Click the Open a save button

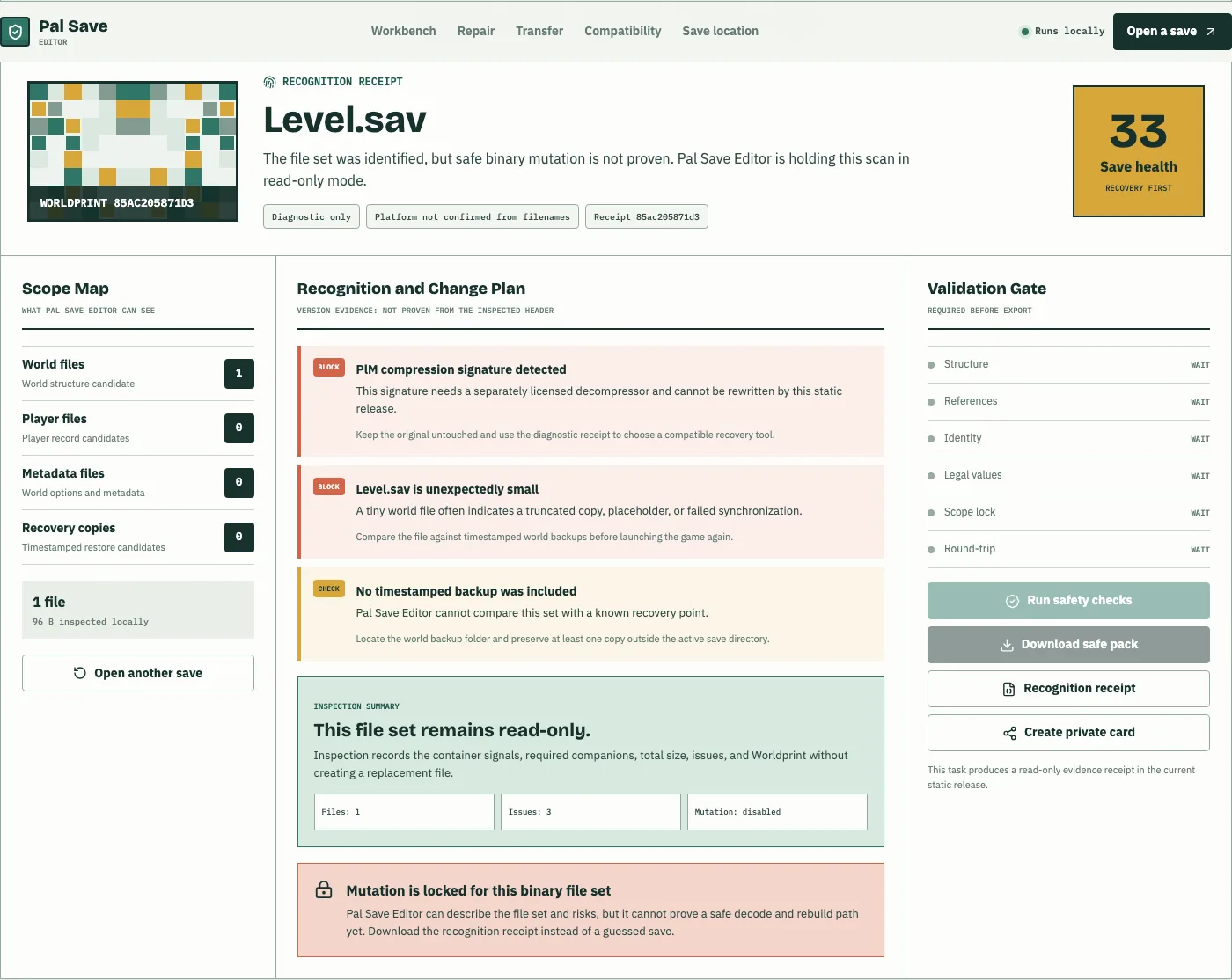(1172, 32)
